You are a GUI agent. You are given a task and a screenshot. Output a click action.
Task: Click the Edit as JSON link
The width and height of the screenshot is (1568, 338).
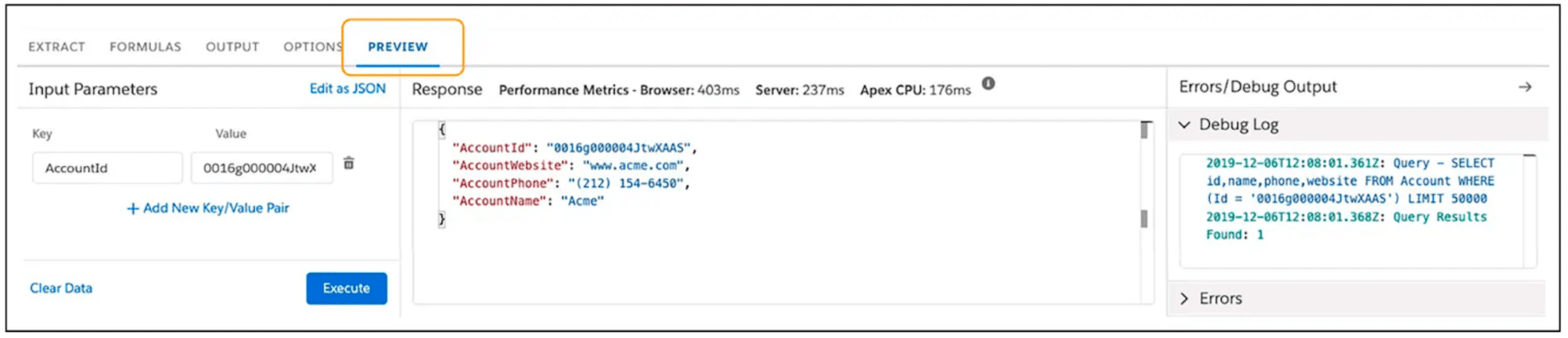(x=348, y=89)
